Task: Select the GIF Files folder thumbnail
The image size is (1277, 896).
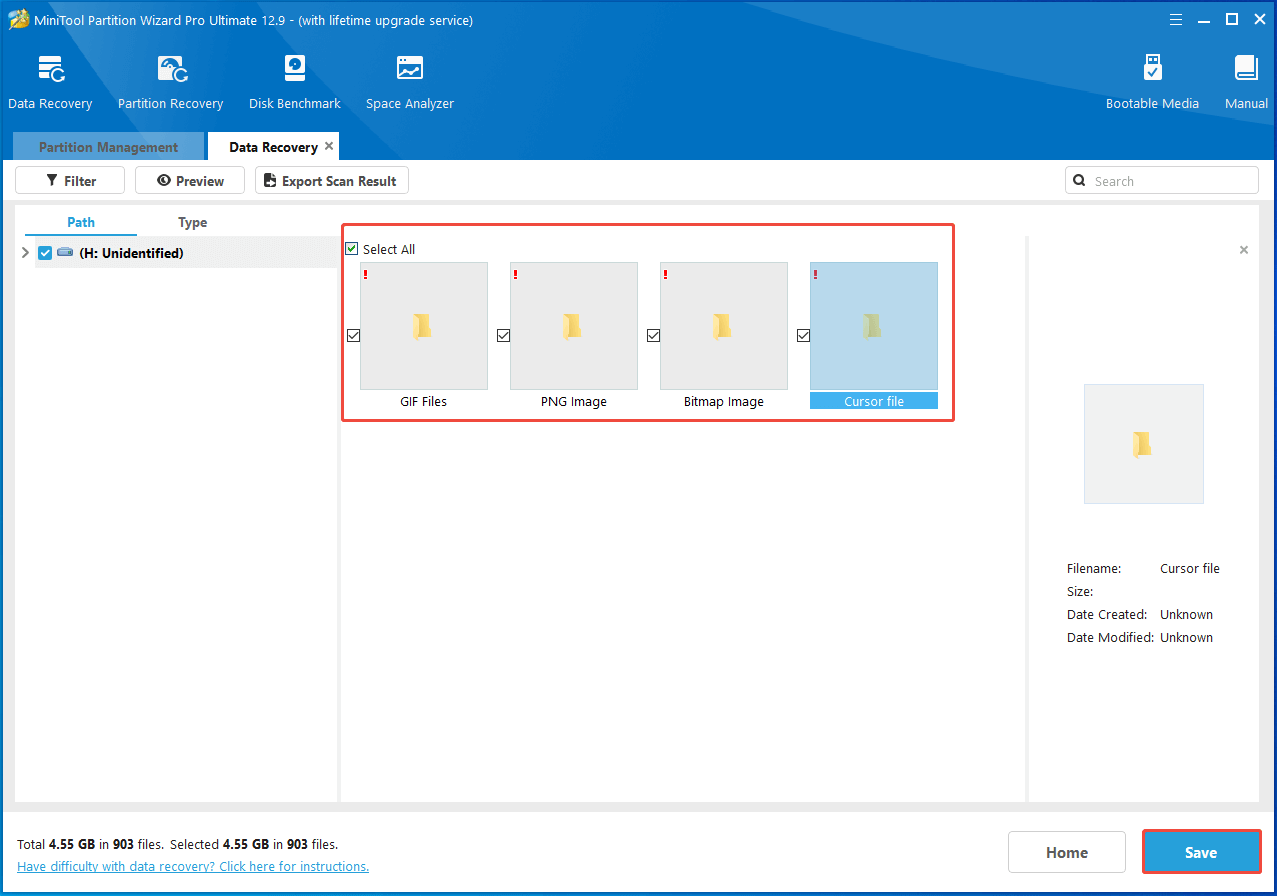Action: click(424, 326)
